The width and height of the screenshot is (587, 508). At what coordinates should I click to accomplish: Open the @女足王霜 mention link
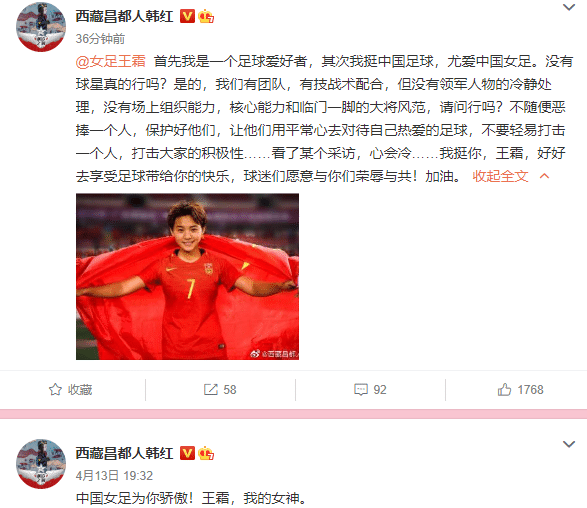[110, 61]
